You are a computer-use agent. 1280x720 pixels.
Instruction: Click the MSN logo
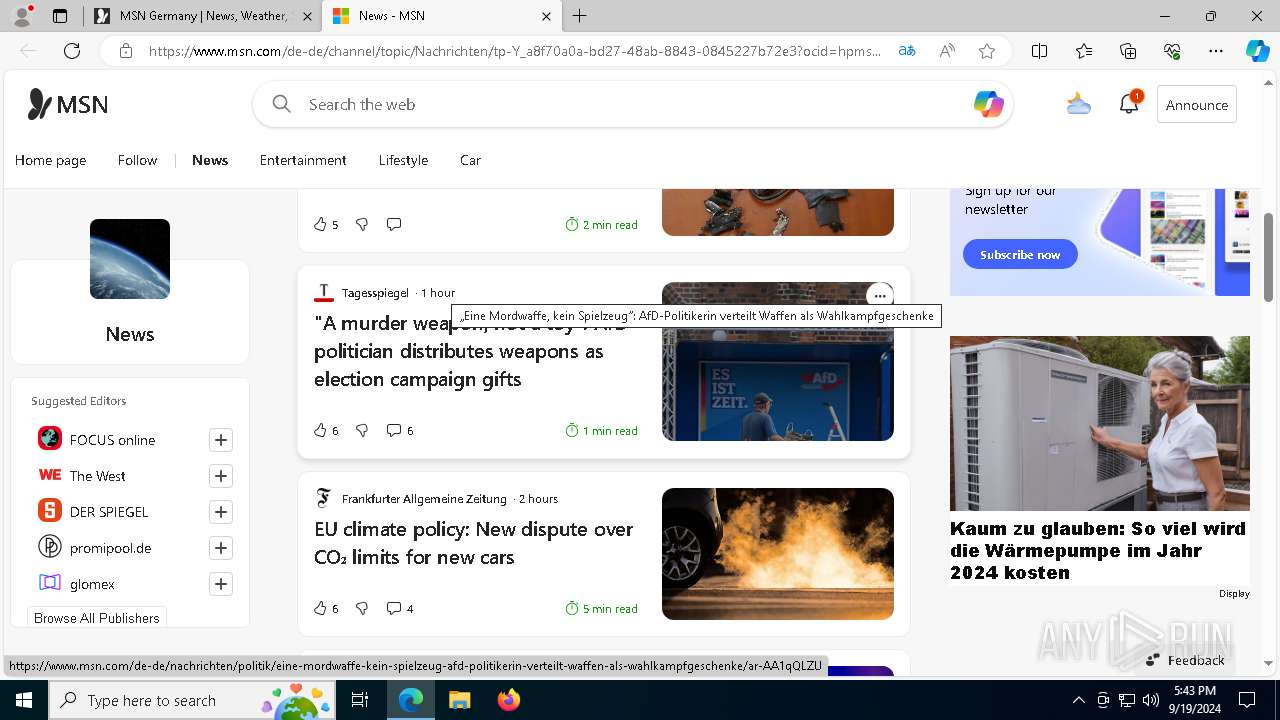68,104
